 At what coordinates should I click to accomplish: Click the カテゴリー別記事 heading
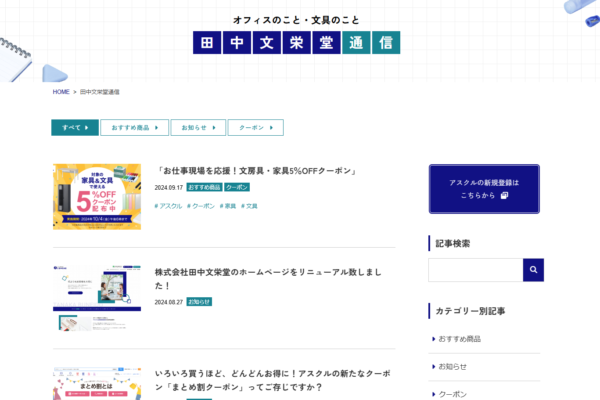[x=470, y=311]
